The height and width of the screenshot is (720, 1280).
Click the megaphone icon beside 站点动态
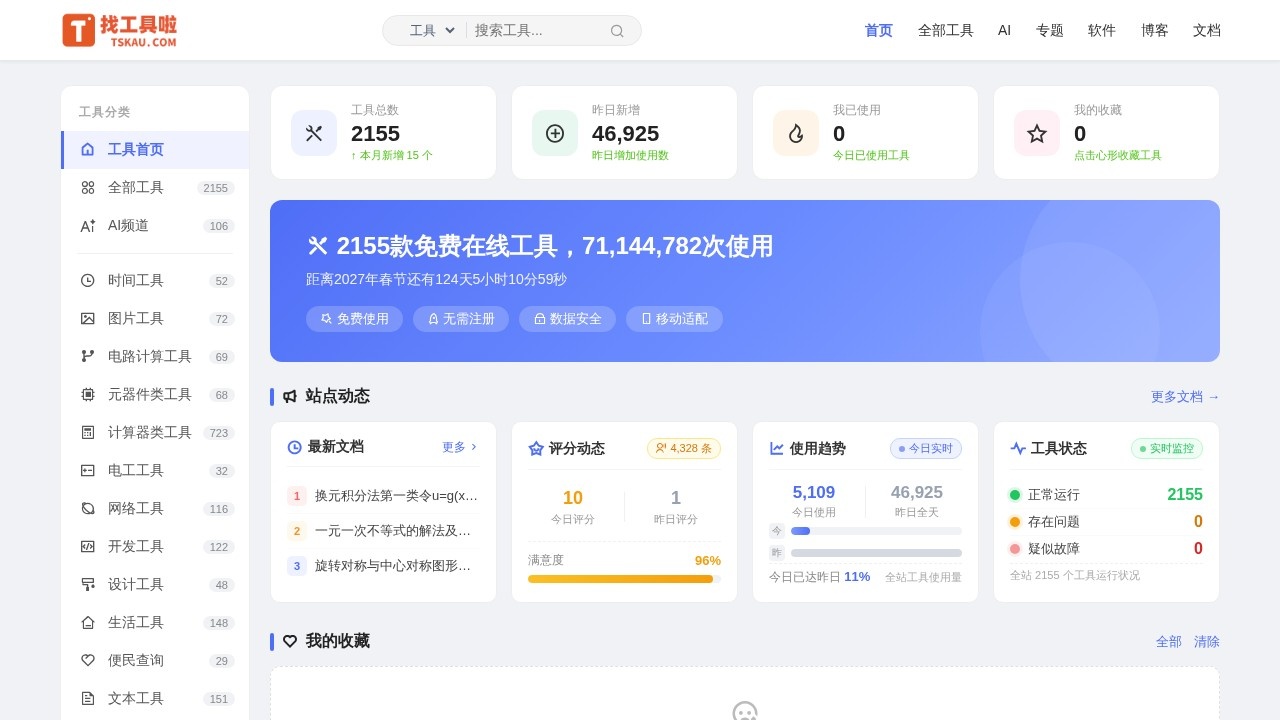point(290,397)
